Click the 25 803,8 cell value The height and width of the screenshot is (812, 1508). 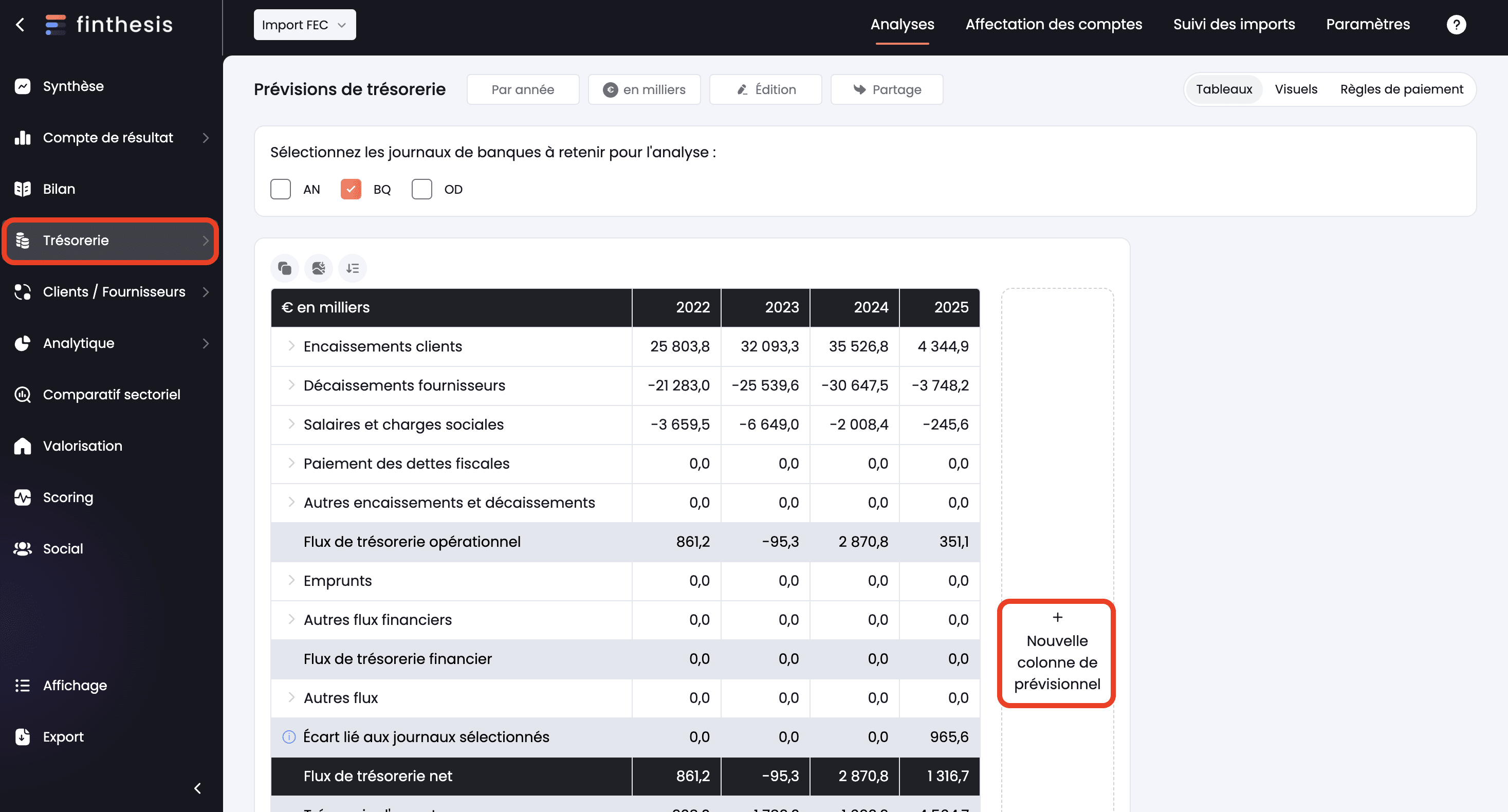679,346
